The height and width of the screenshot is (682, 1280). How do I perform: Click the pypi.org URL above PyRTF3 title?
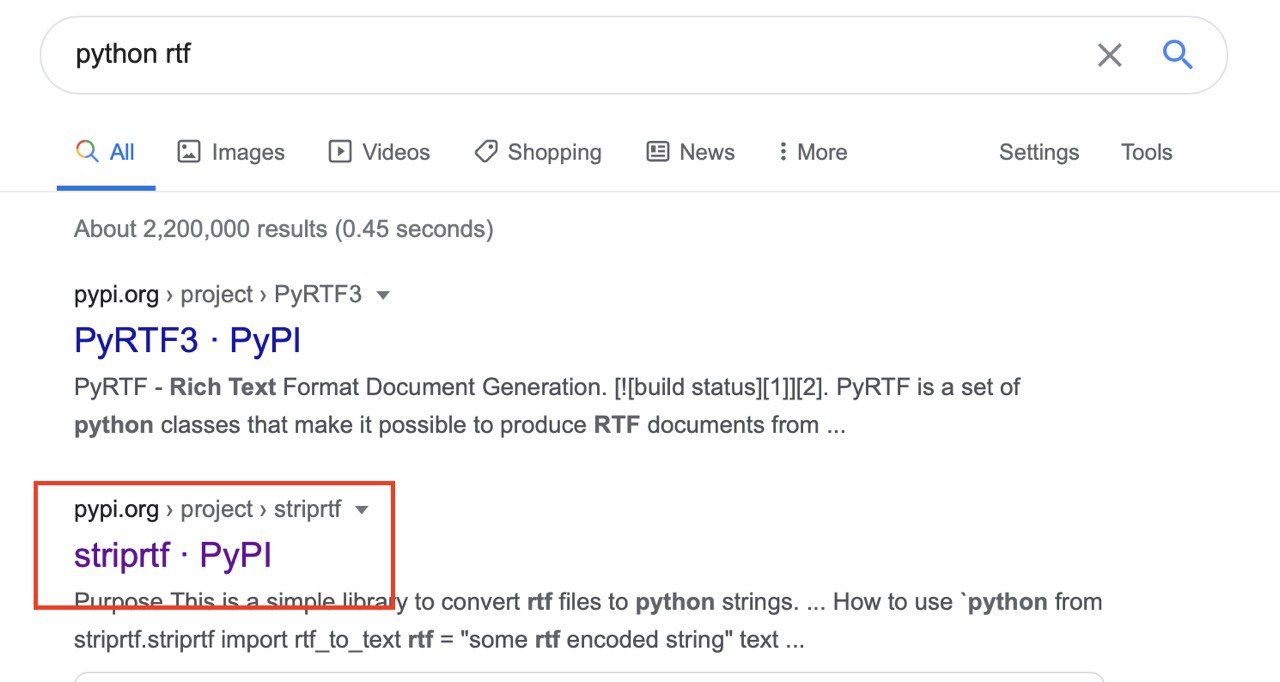click(x=116, y=295)
